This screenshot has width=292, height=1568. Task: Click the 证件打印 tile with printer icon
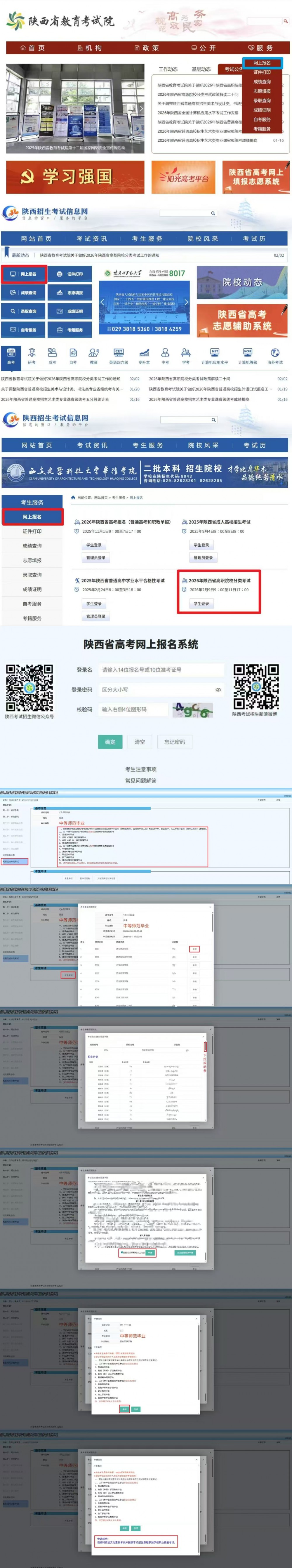click(70, 274)
